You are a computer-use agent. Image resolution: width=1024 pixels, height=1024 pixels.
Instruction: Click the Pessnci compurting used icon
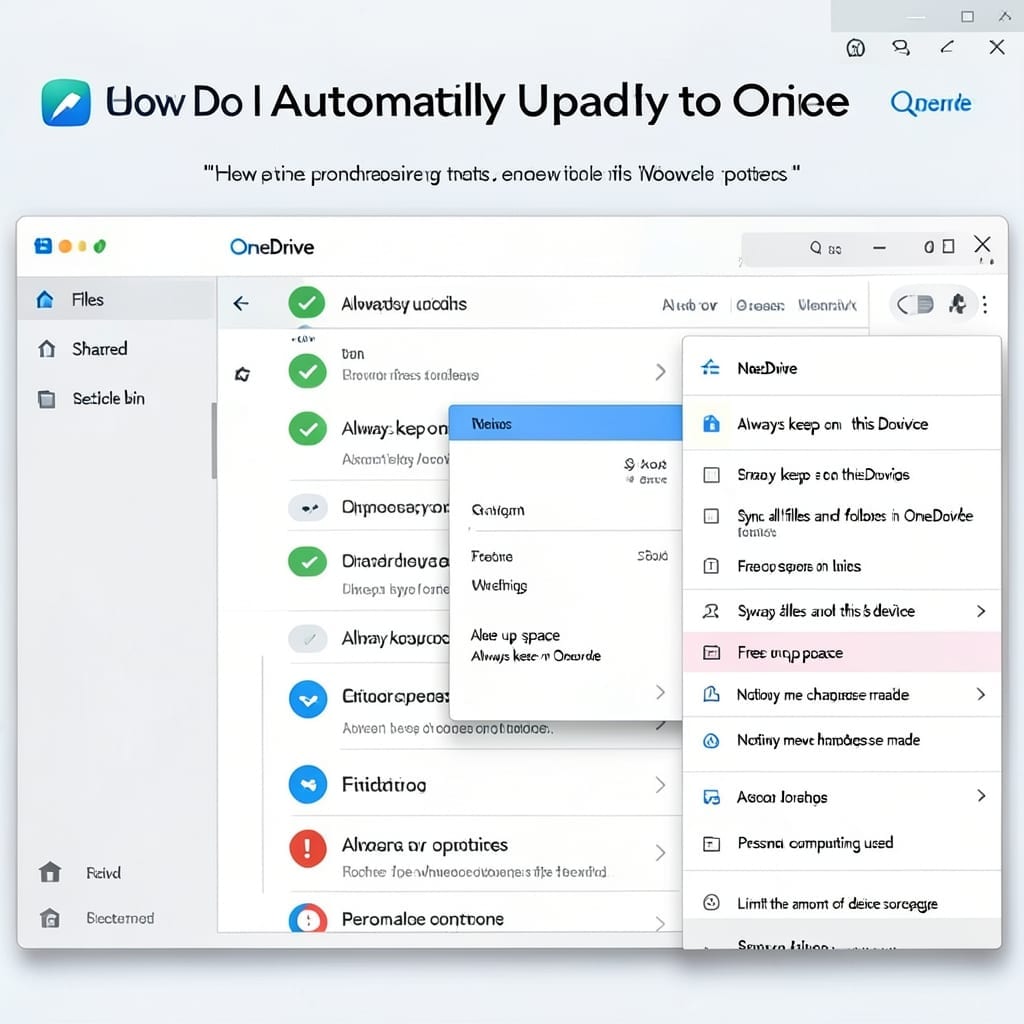[x=711, y=844]
